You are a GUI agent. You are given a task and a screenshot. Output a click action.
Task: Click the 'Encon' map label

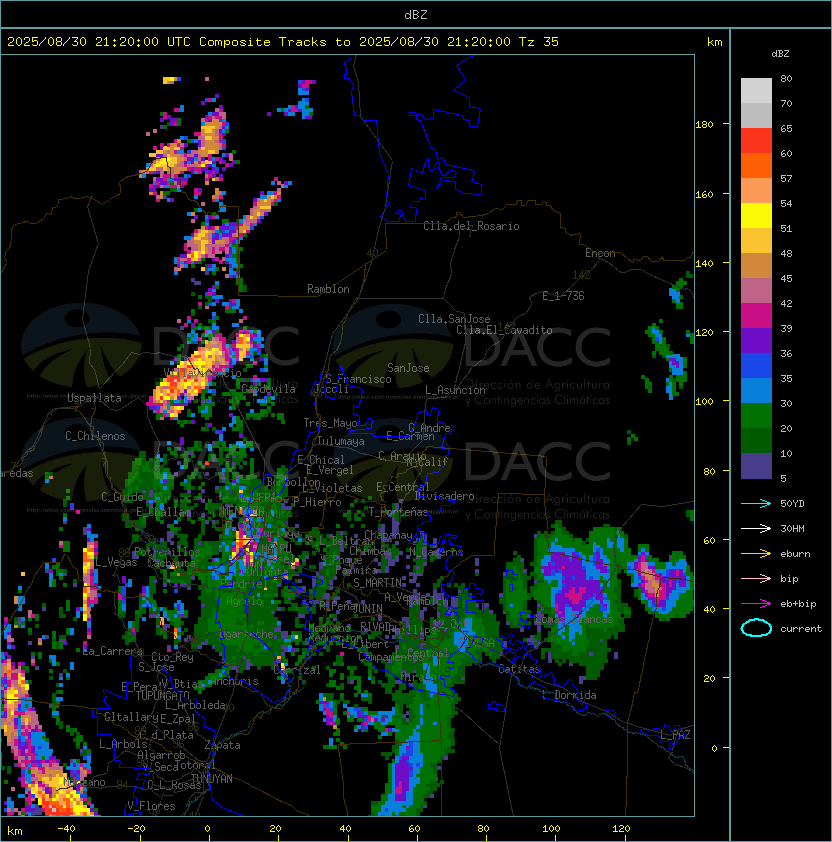(x=600, y=253)
